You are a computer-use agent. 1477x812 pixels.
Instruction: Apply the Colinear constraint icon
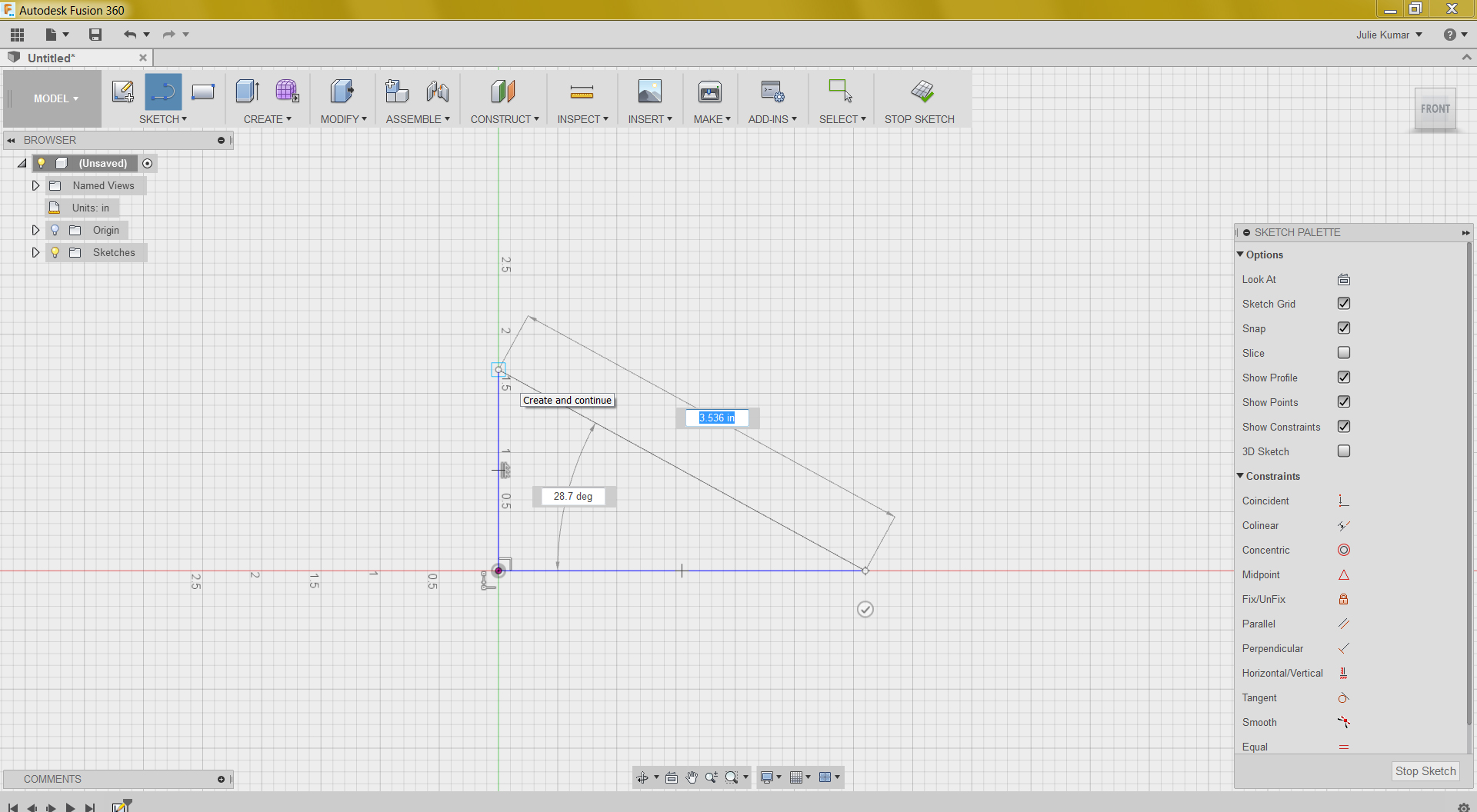coord(1344,525)
